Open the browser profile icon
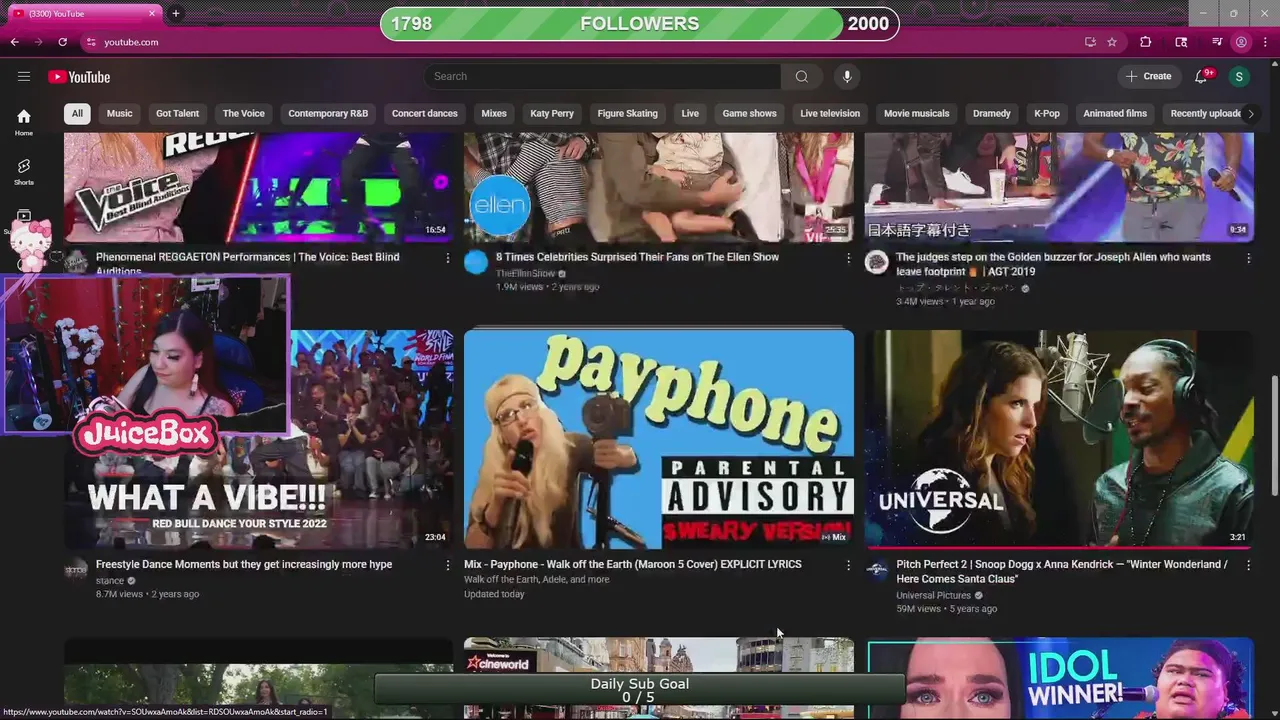The width and height of the screenshot is (1280, 720). (1241, 42)
